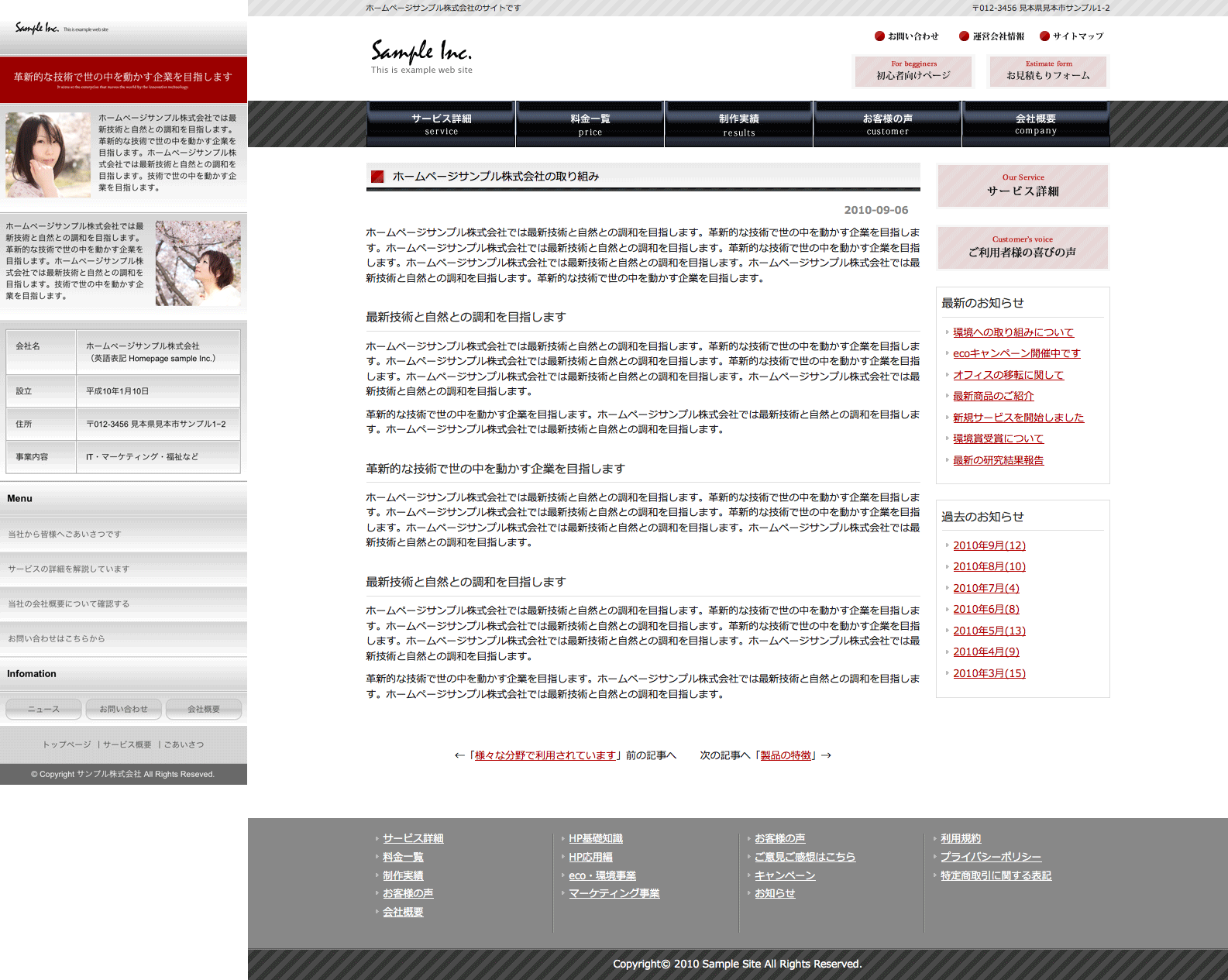Click the red dot beside 運営会社情報
Screen dimensions: 1228x980
point(964,36)
